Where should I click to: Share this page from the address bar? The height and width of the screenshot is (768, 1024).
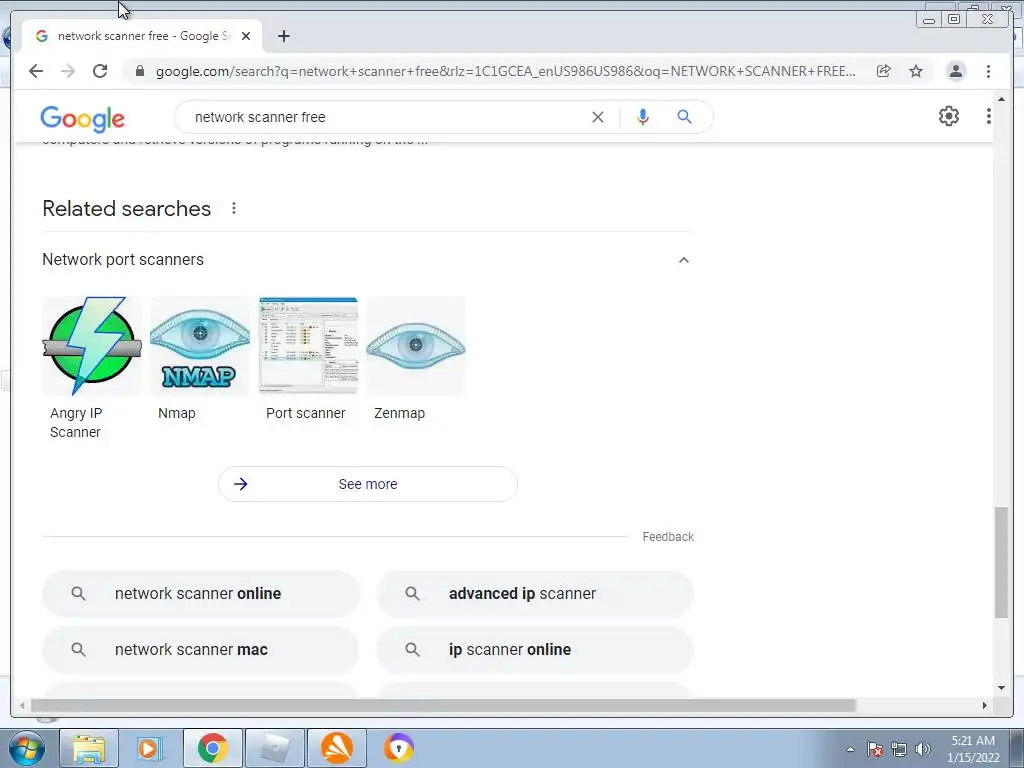[x=884, y=71]
